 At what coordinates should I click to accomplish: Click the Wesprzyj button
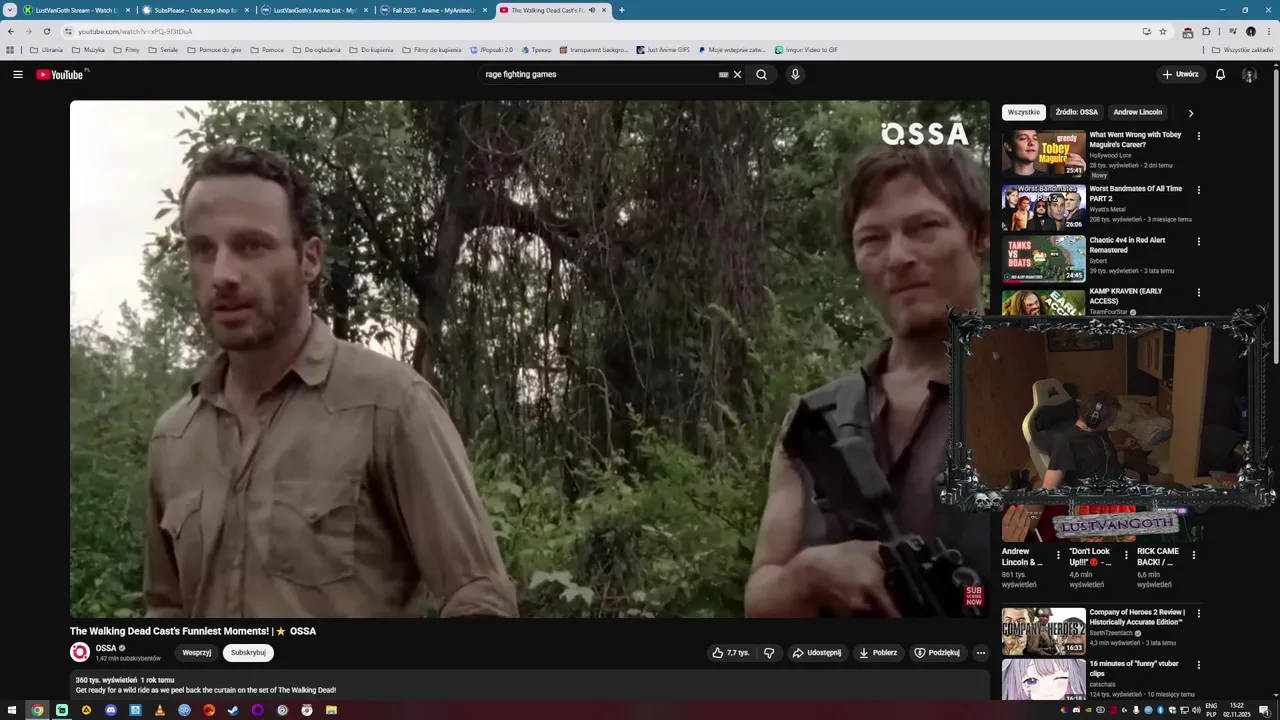pyautogui.click(x=197, y=652)
